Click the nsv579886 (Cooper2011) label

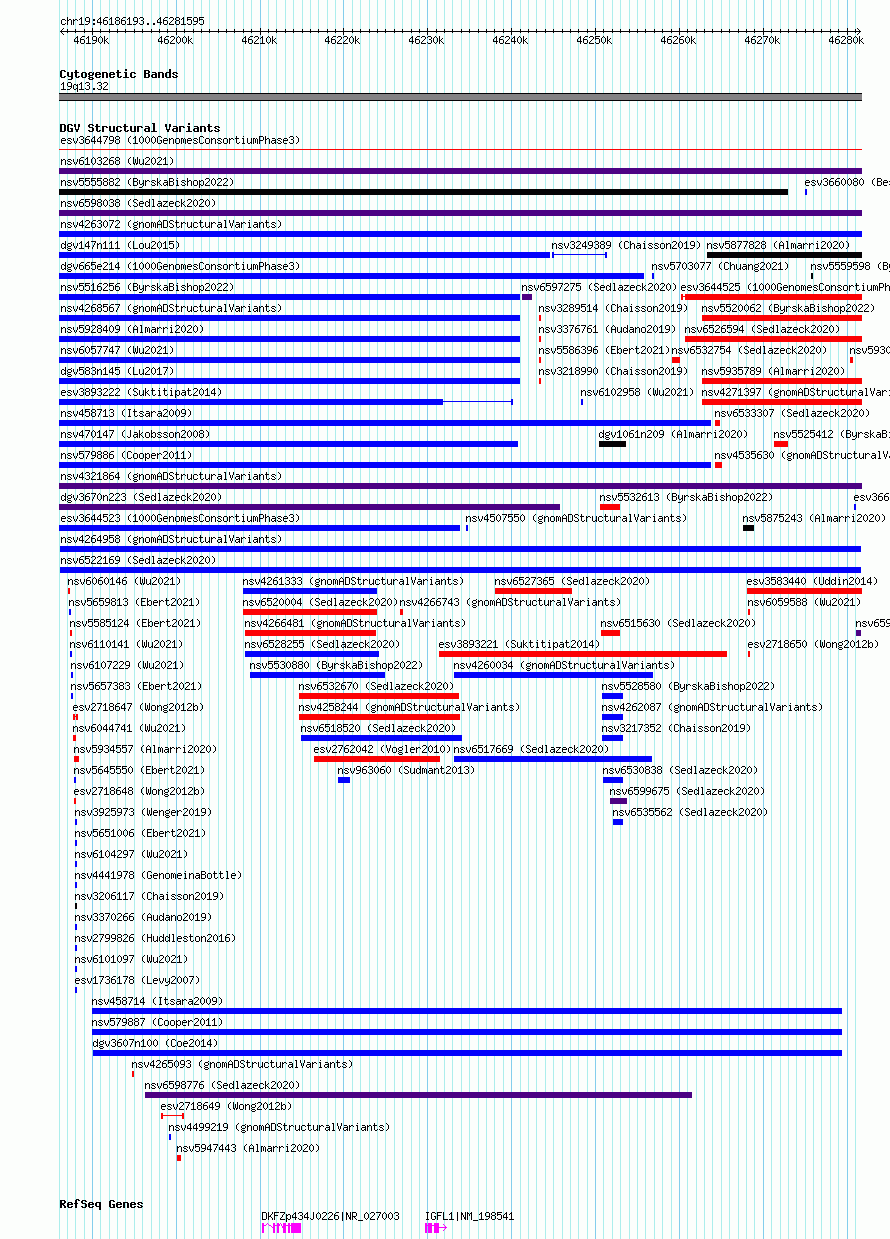[x=126, y=455]
